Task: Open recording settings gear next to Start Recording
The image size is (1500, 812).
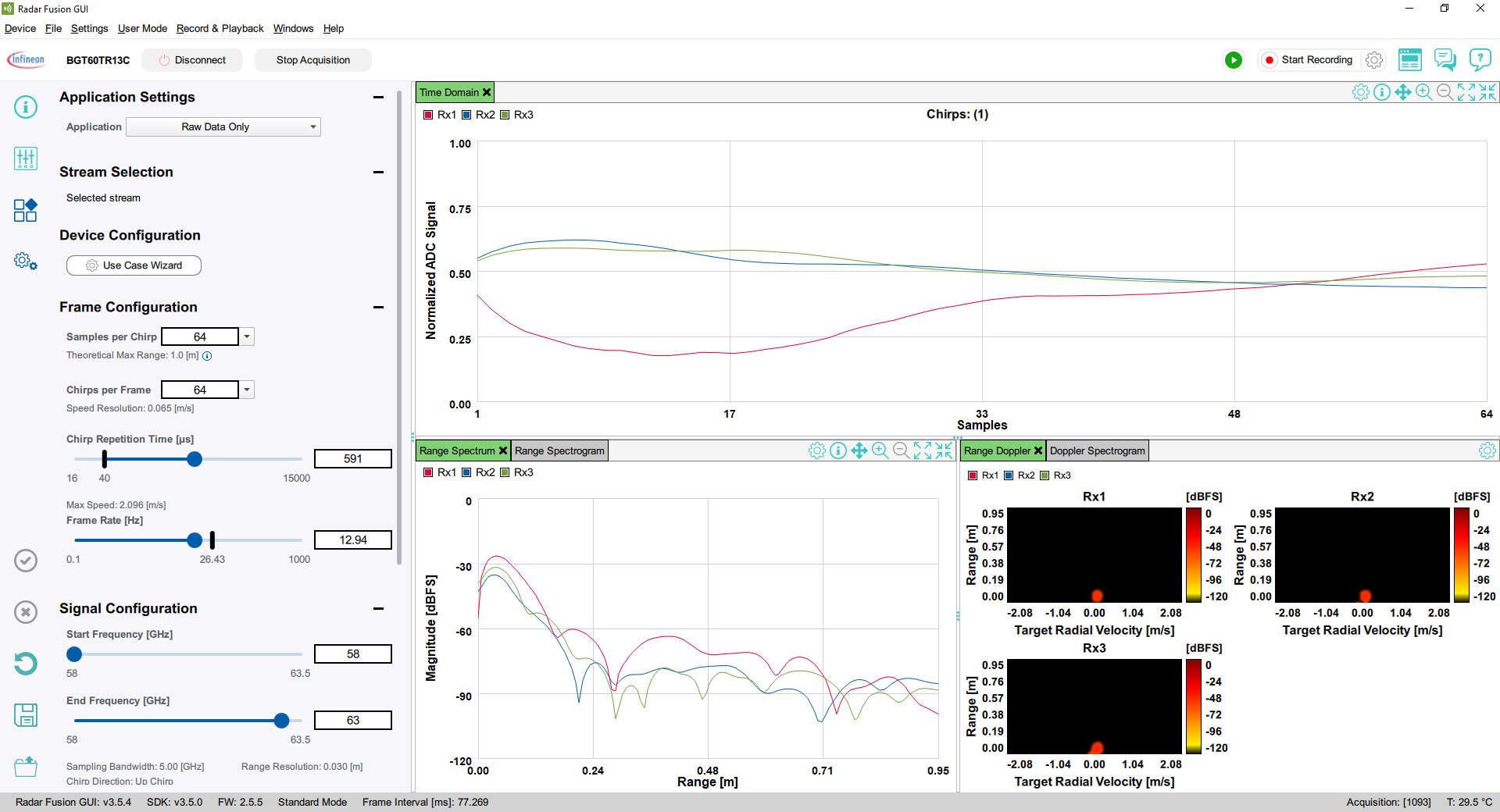Action: [1374, 60]
